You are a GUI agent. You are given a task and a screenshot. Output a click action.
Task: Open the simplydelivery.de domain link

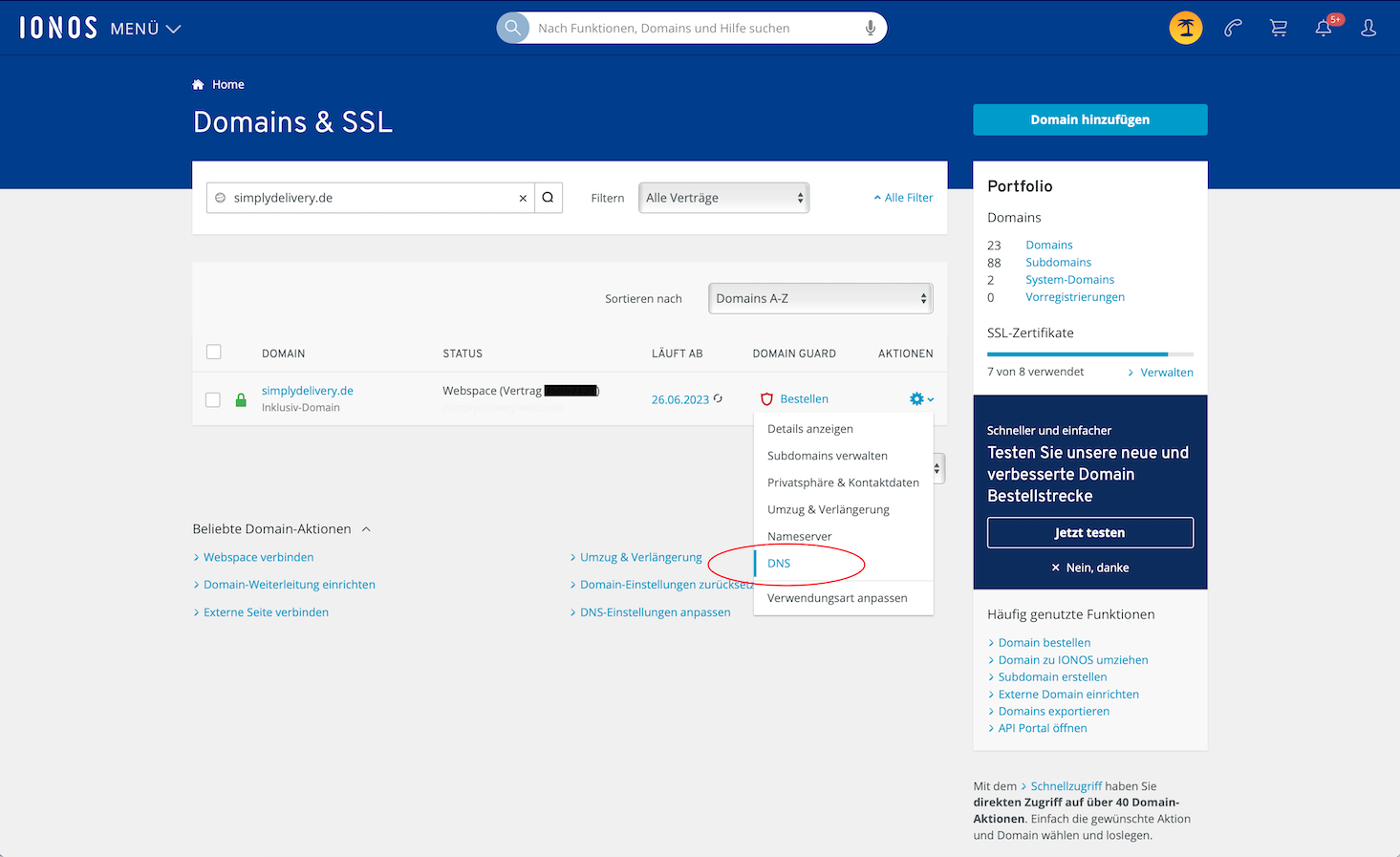[308, 391]
